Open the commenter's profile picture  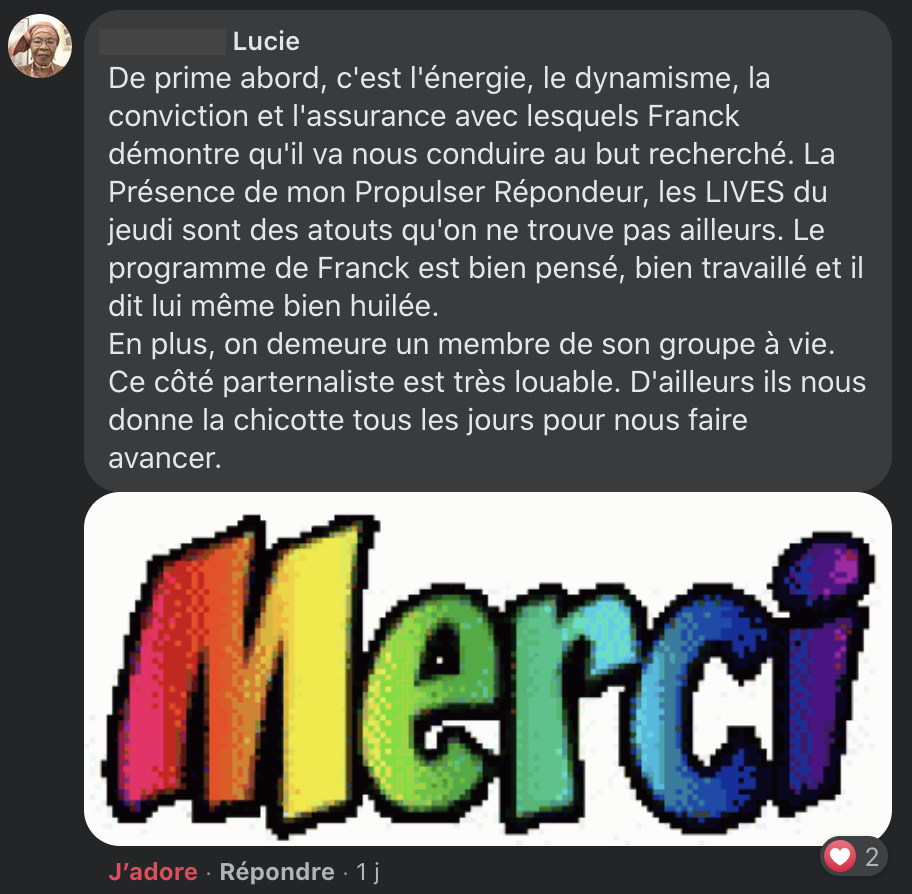[x=40, y=46]
